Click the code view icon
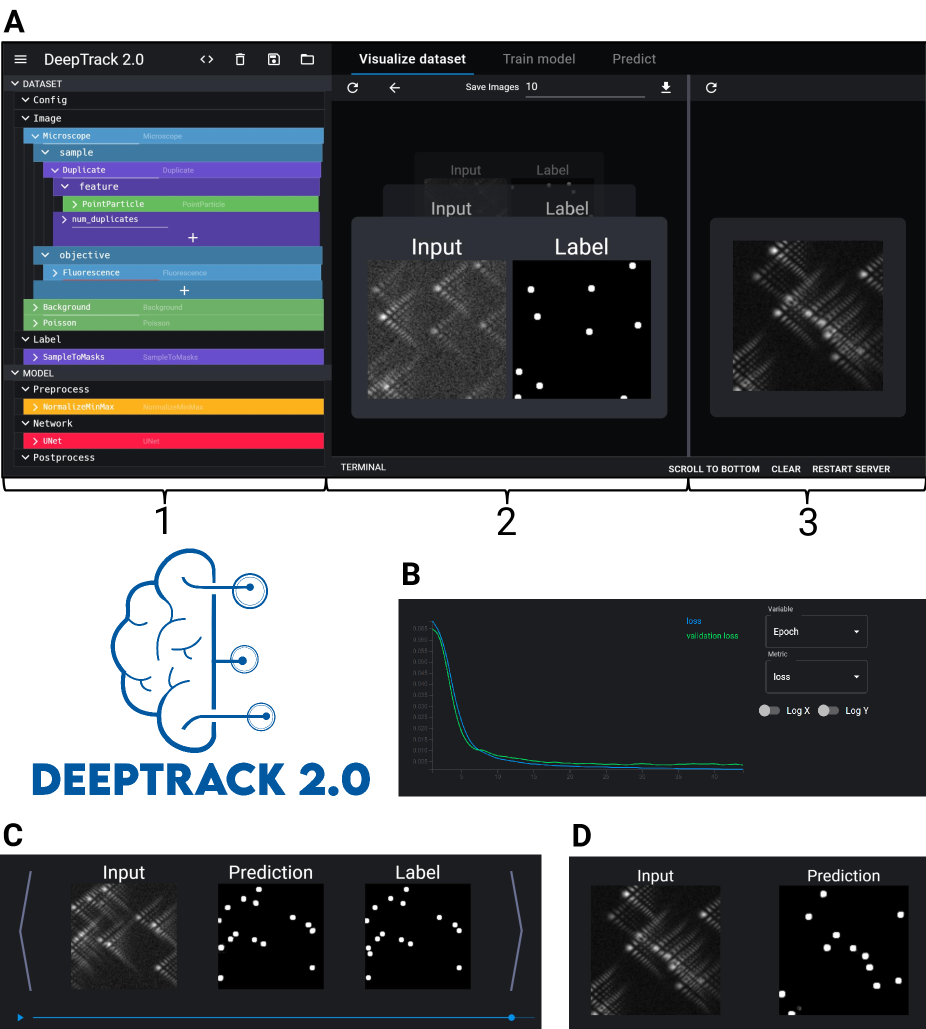The width and height of the screenshot is (926, 1029). coord(207,59)
